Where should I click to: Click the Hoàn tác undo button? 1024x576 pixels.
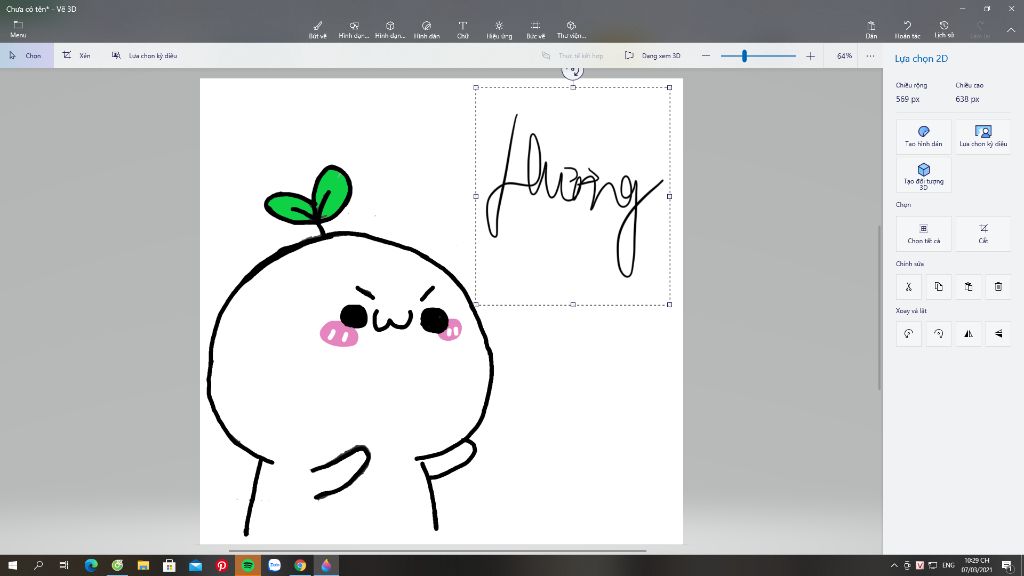point(907,29)
